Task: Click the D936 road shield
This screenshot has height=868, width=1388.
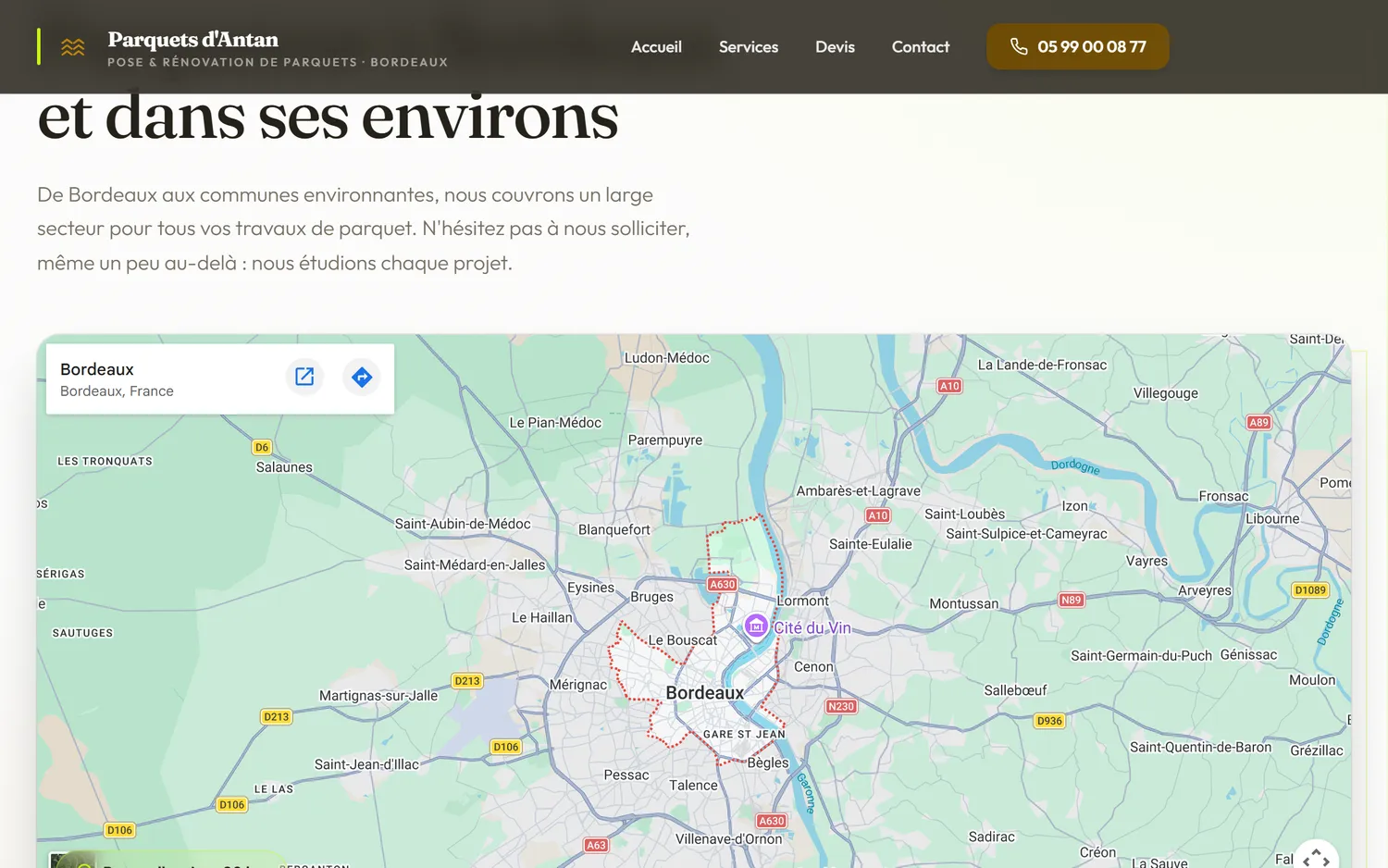Action: click(1049, 721)
